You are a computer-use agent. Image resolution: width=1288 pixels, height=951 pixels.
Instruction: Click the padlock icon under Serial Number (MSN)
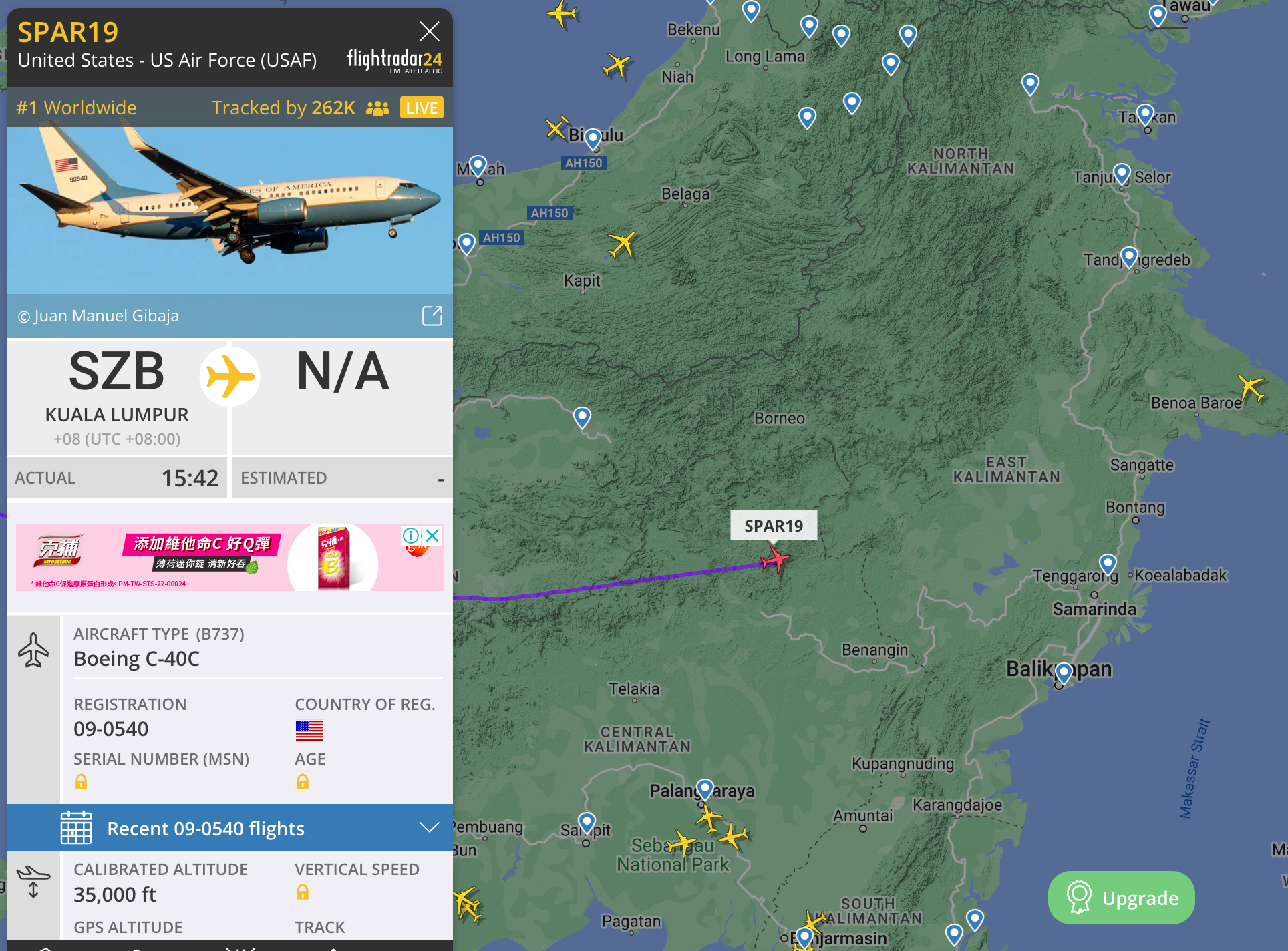pos(81,781)
